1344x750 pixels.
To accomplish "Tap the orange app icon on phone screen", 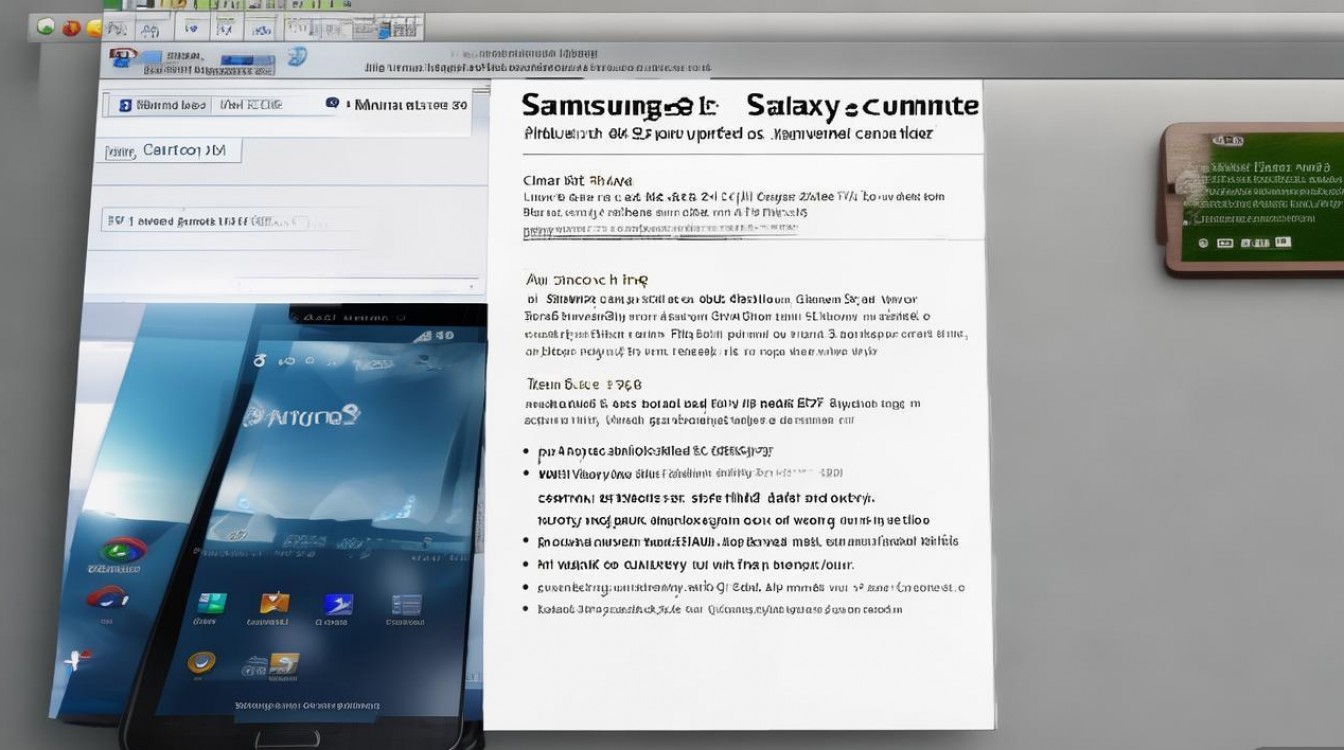I will pyautogui.click(x=274, y=602).
